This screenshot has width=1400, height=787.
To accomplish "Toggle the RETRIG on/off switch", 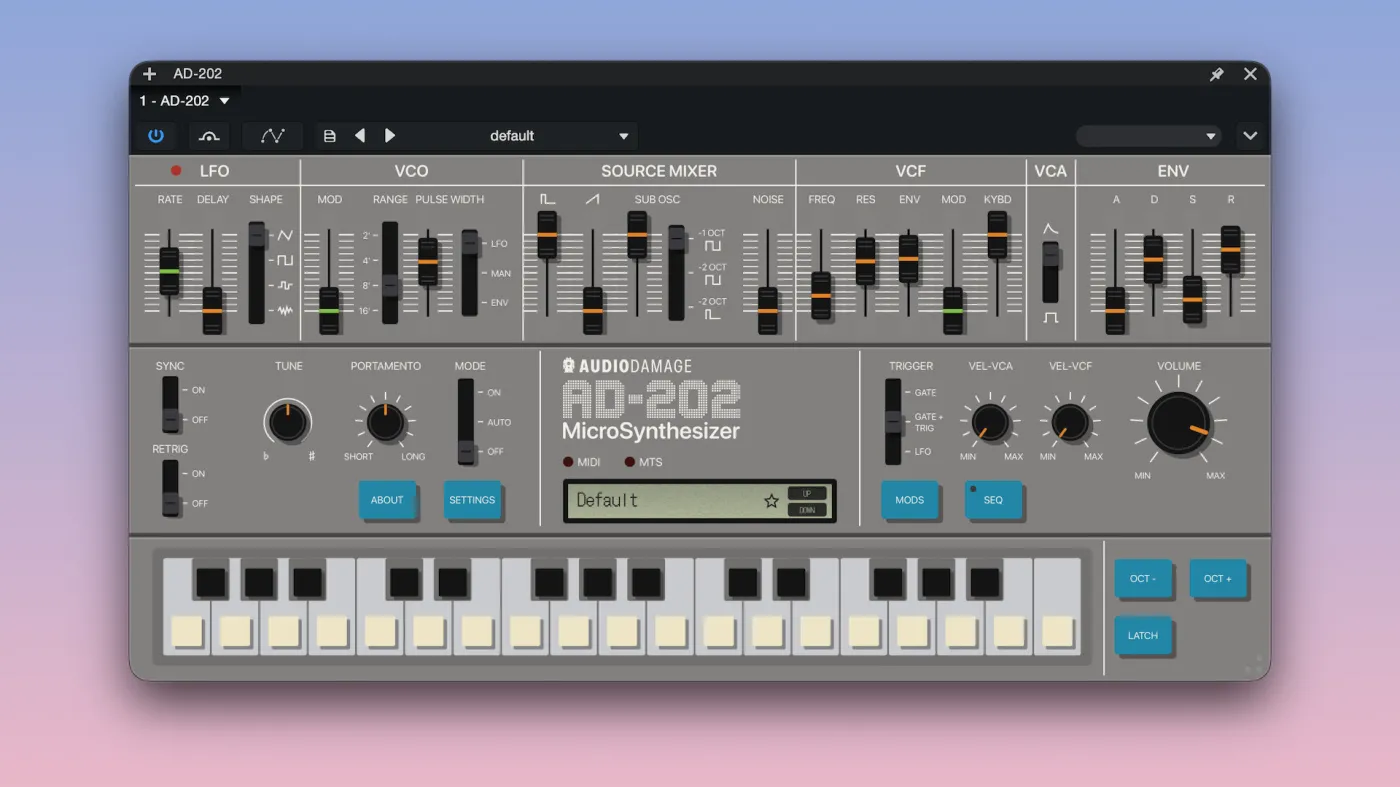I will [171, 488].
